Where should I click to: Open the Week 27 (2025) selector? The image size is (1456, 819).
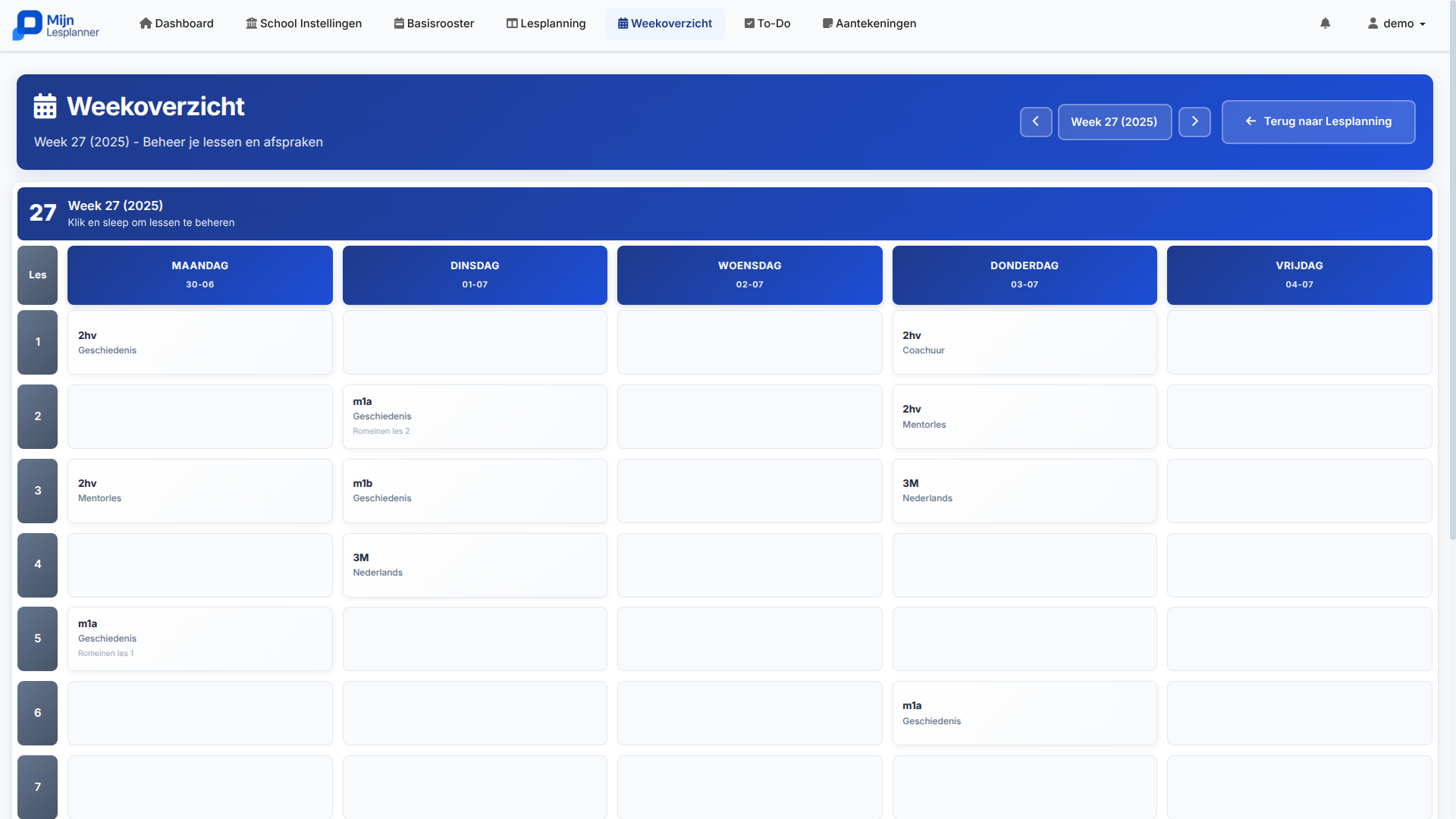tap(1114, 121)
